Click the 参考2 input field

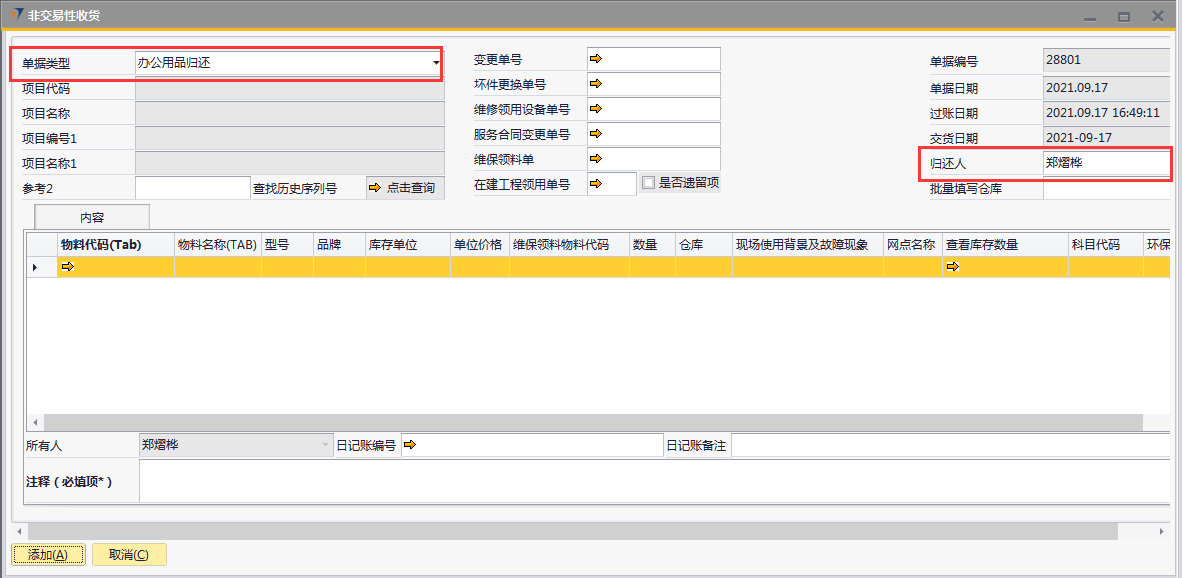click(192, 188)
